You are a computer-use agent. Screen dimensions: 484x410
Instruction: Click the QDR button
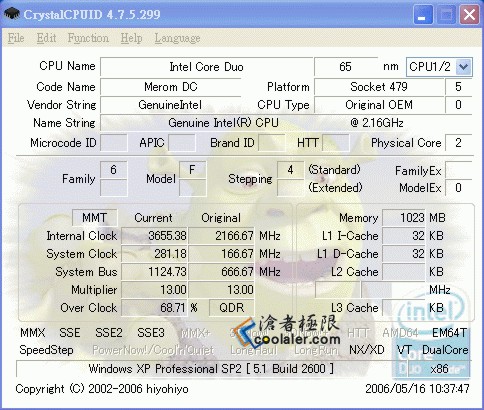(232, 308)
